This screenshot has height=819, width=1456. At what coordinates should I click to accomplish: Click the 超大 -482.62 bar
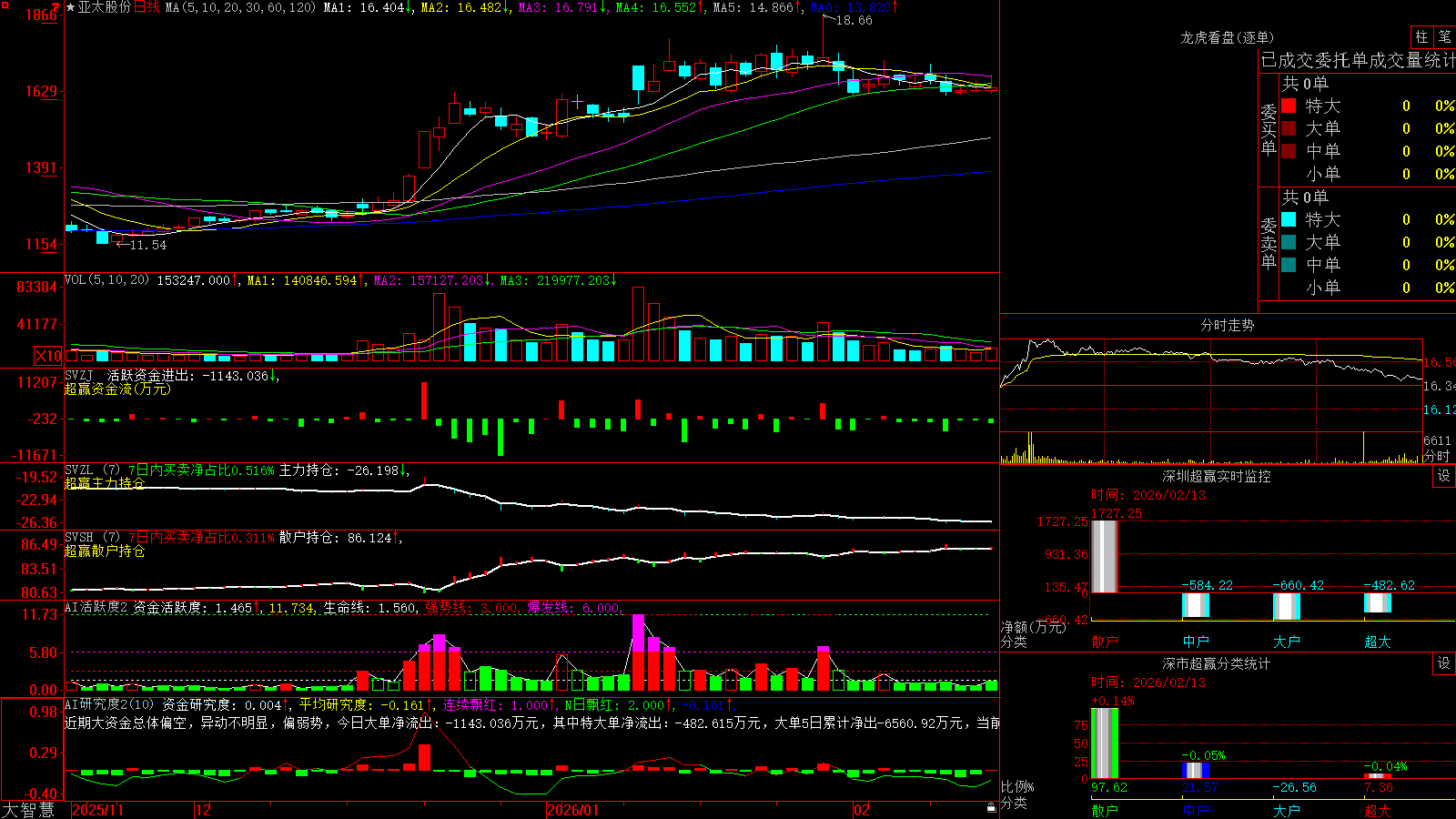tap(1377, 602)
